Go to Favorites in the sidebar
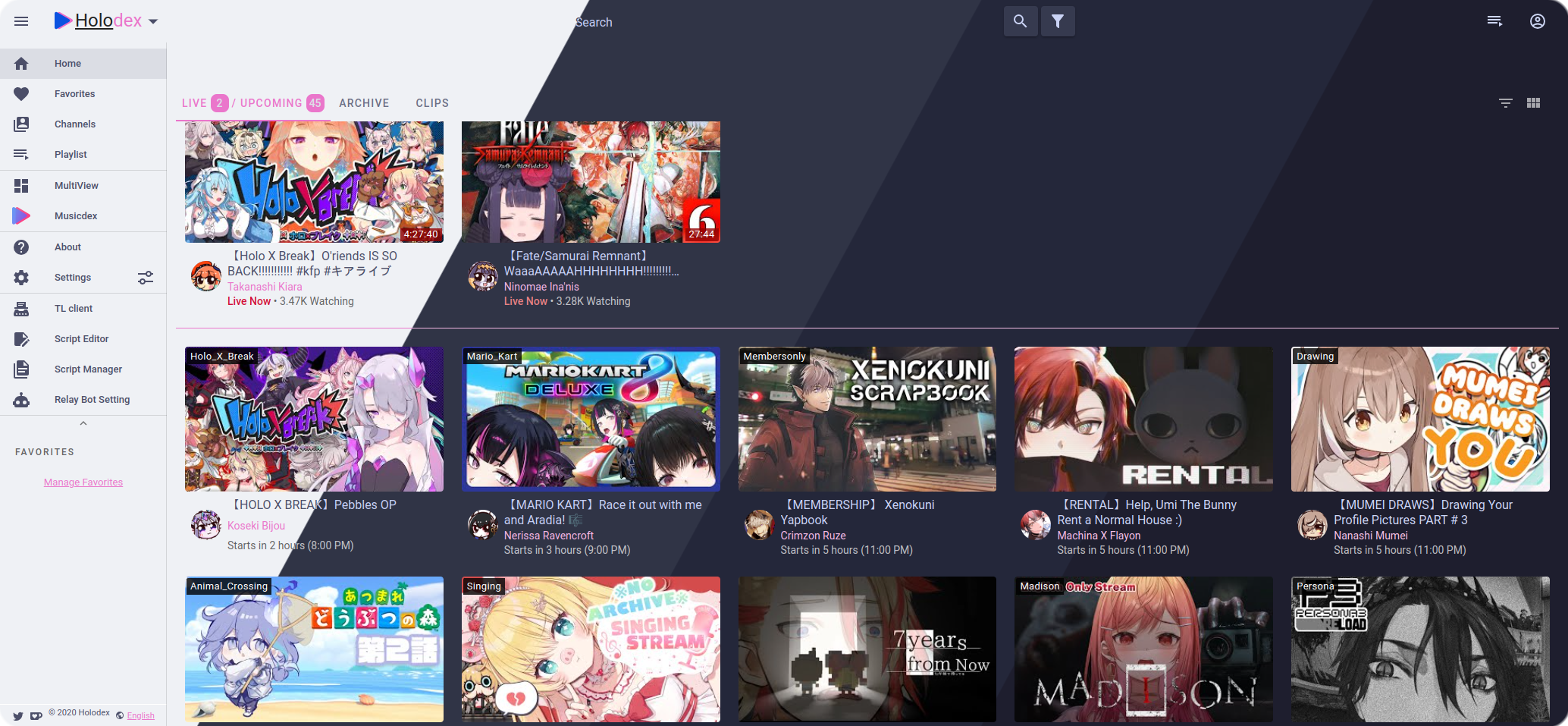The width and height of the screenshot is (1568, 726). tap(83, 94)
